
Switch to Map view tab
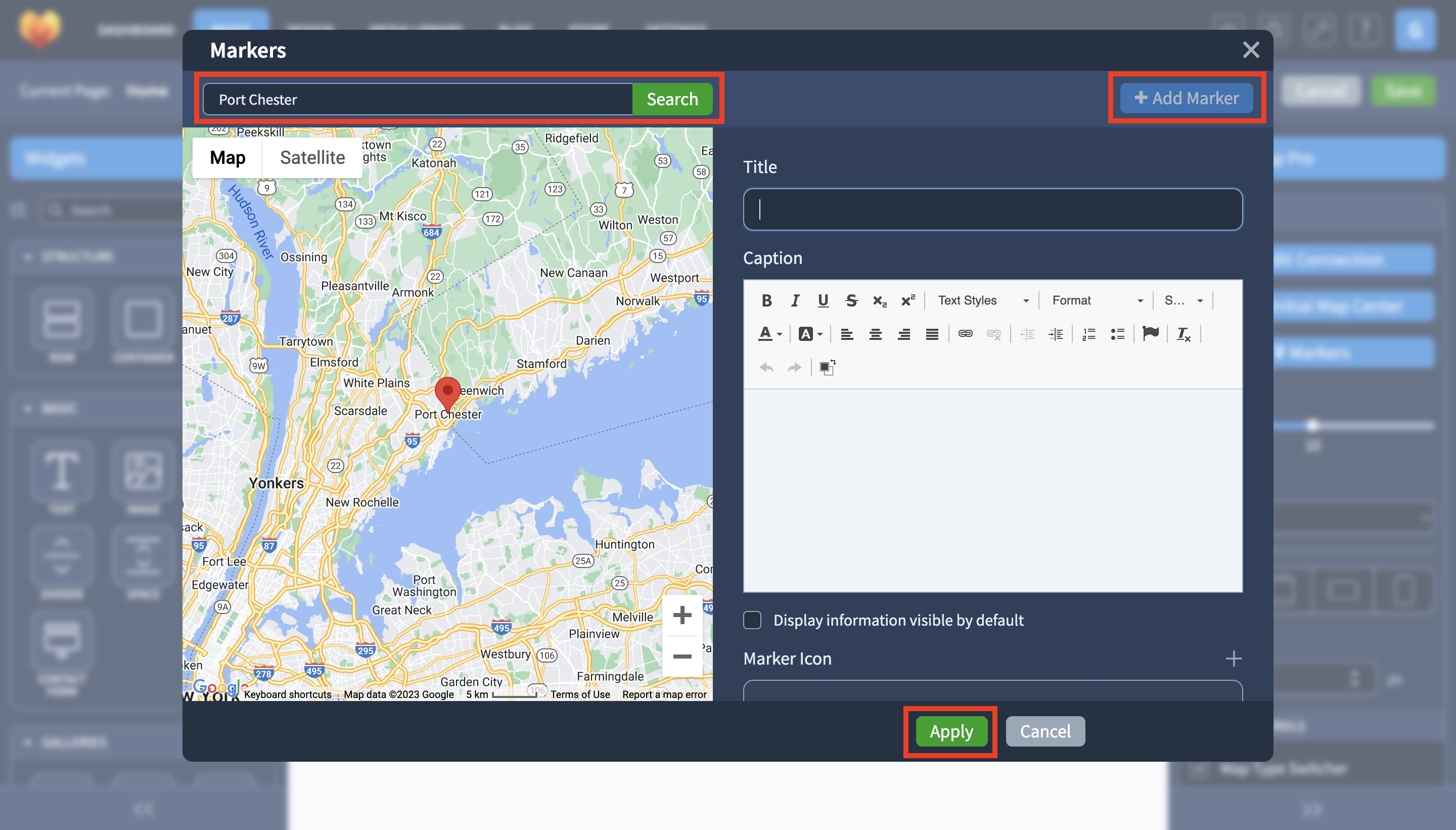pyautogui.click(x=227, y=157)
